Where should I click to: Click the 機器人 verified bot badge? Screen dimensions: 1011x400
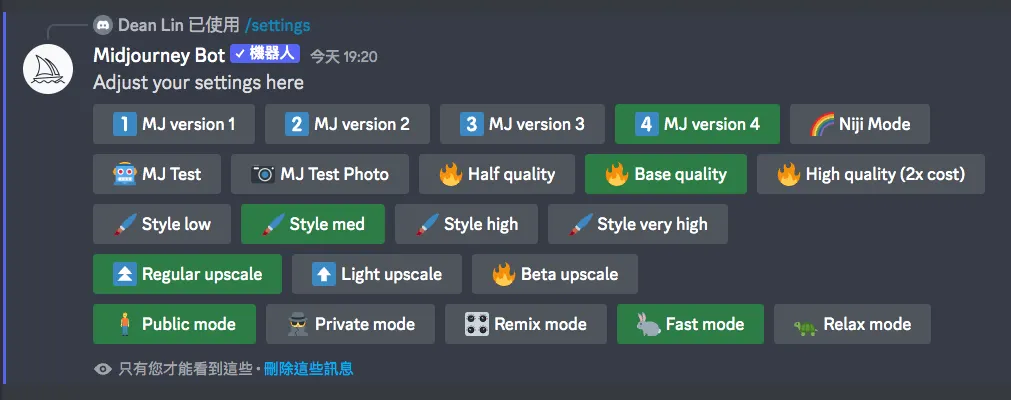coord(265,54)
